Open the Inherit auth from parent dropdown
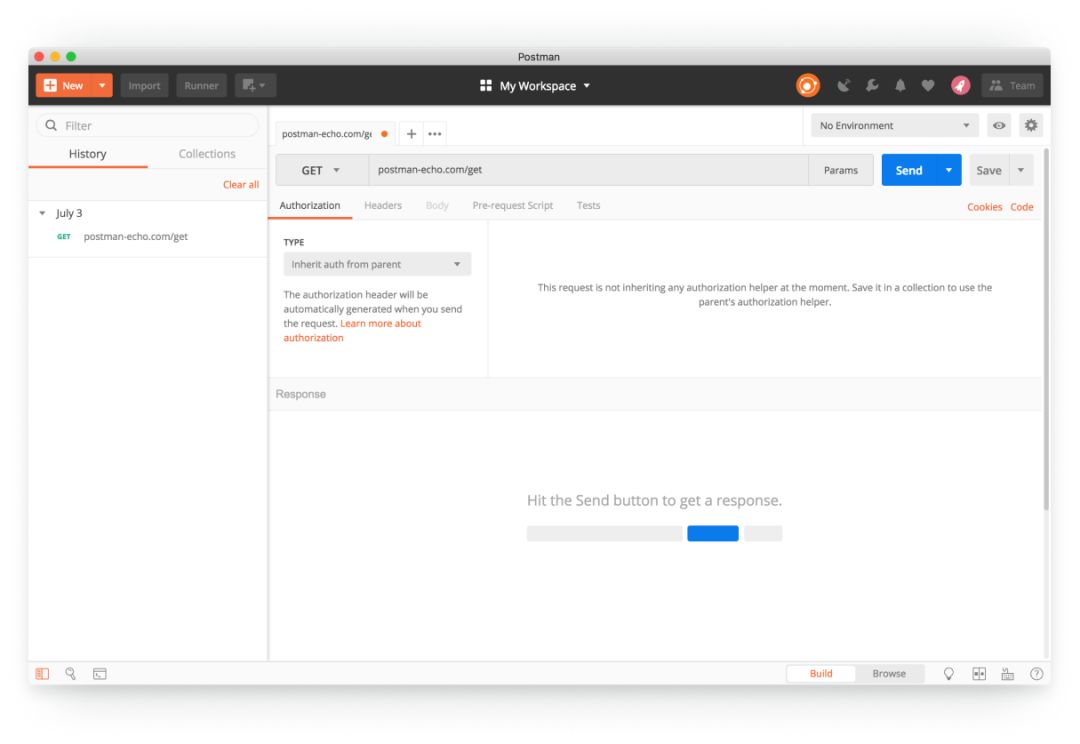The width and height of the screenshot is (1080, 744). point(377,264)
